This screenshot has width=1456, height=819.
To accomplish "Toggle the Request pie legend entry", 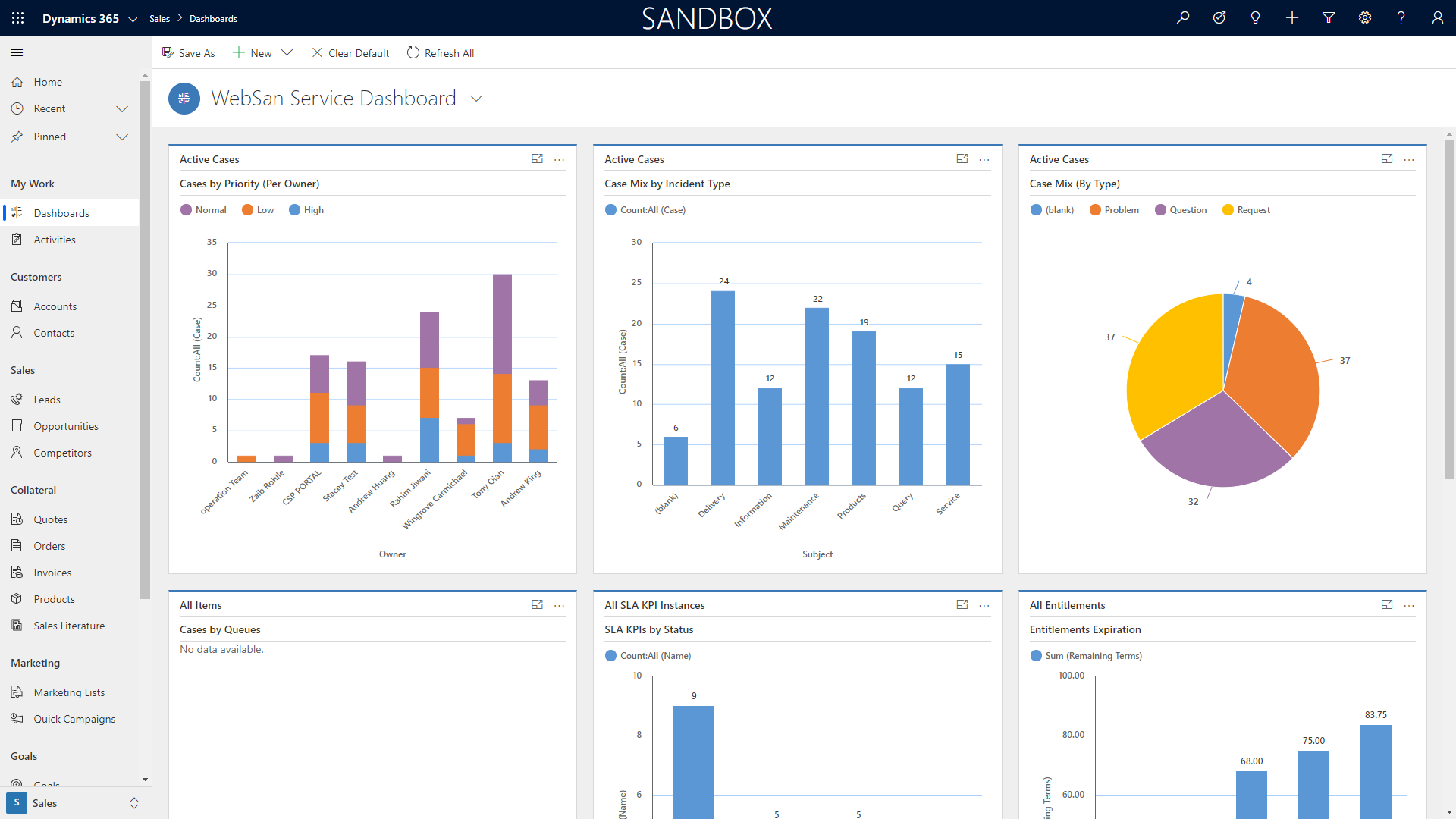I will pos(1246,210).
